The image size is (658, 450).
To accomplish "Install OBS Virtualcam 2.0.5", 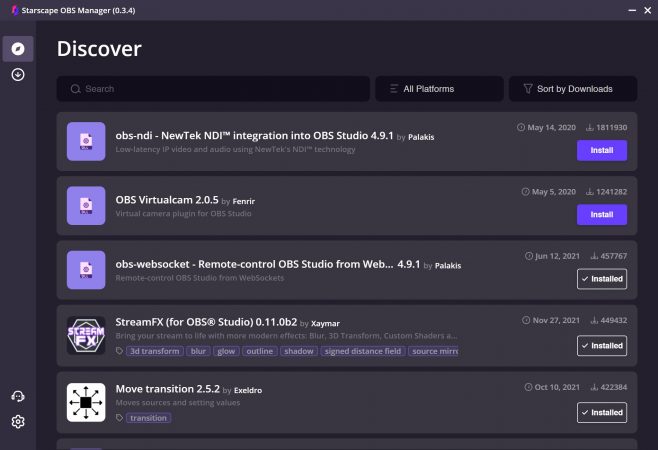I will point(602,214).
